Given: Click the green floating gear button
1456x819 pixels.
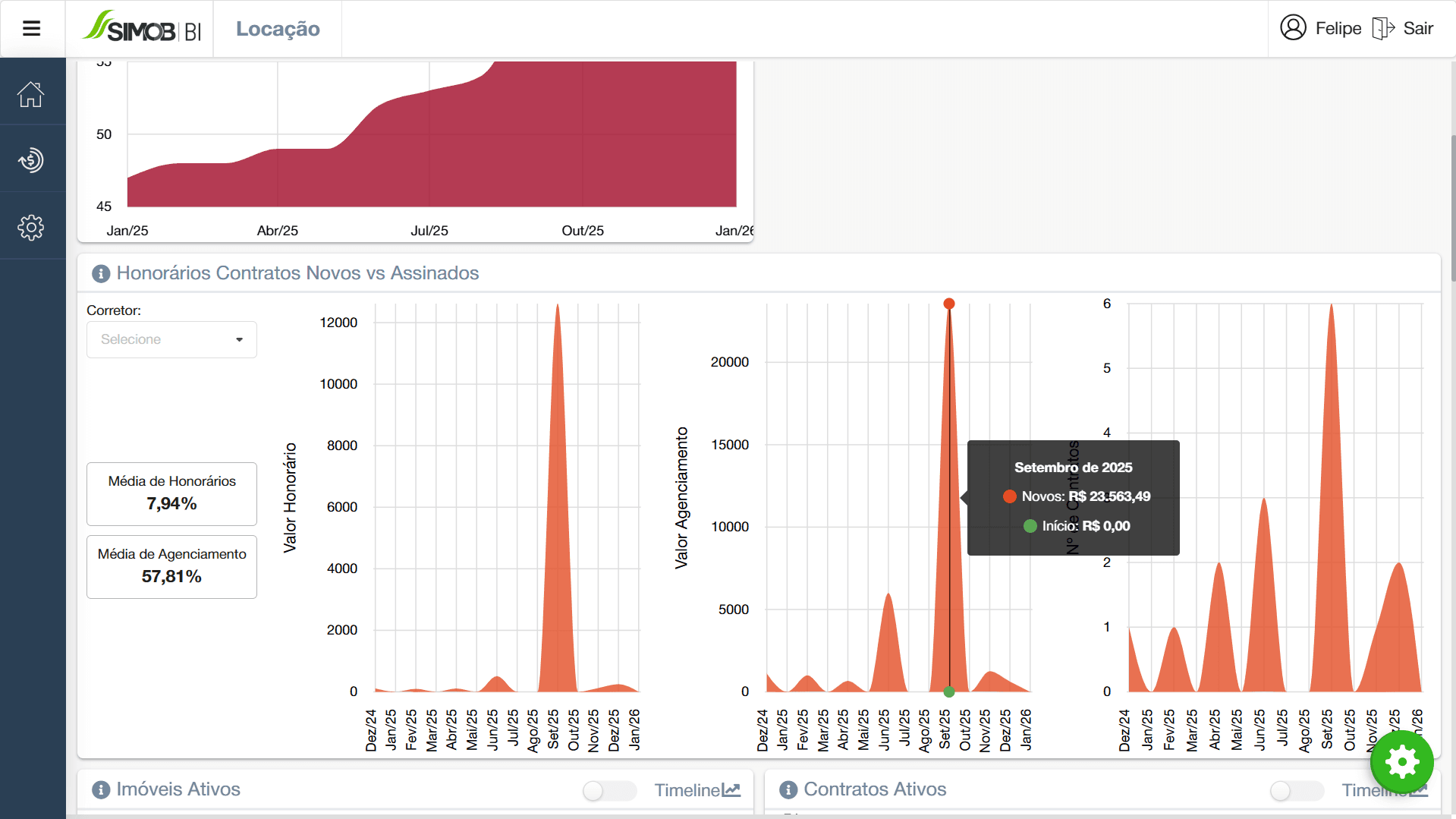Looking at the screenshot, I should click(1401, 762).
